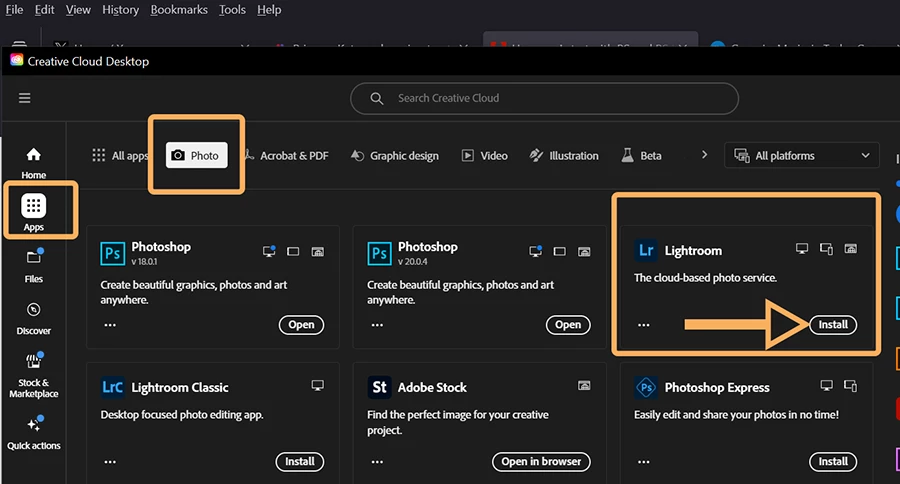Click the Lightroom Lr app icon

point(646,250)
